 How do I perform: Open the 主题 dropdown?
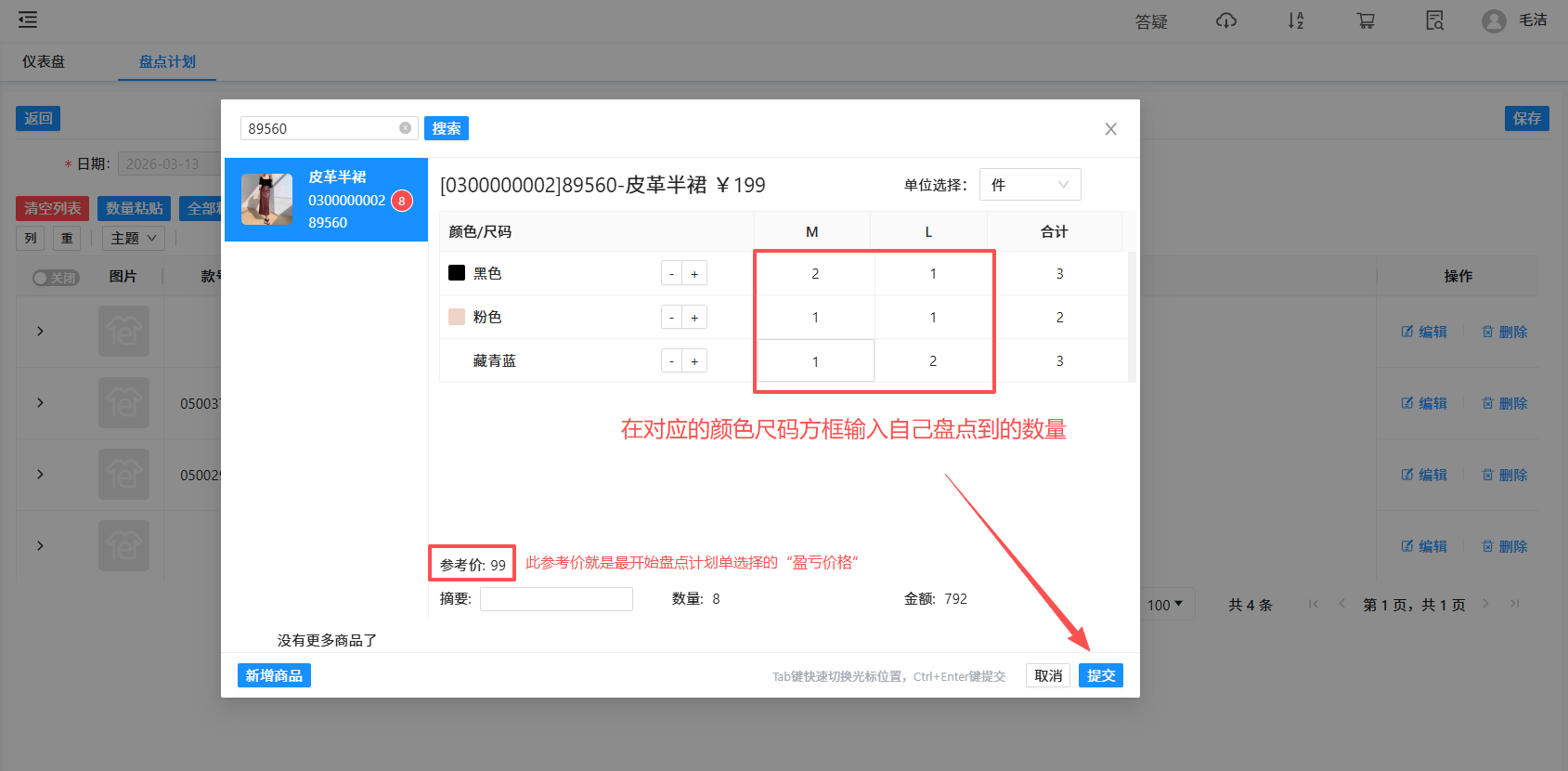point(134,238)
